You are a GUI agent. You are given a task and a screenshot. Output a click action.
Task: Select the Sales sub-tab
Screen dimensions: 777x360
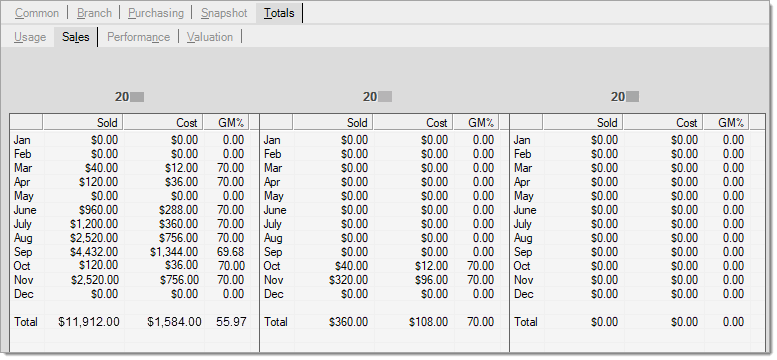pyautogui.click(x=76, y=37)
